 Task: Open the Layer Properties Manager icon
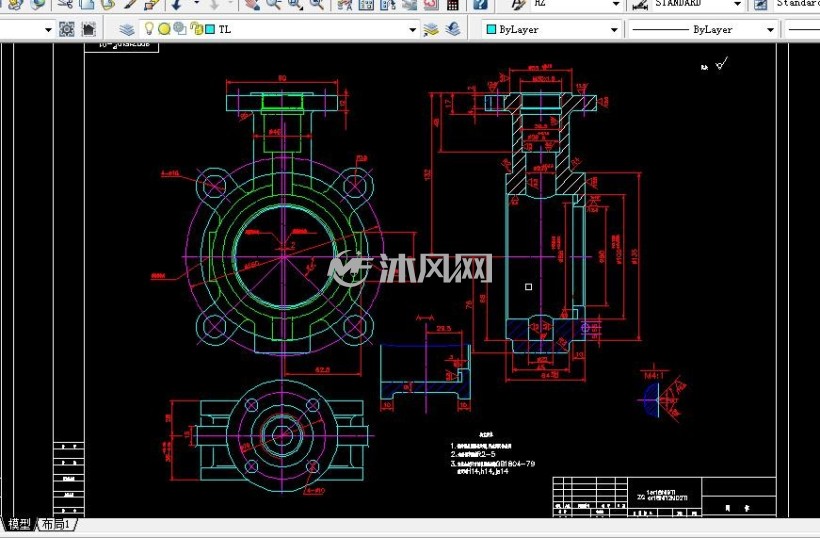tap(127, 29)
